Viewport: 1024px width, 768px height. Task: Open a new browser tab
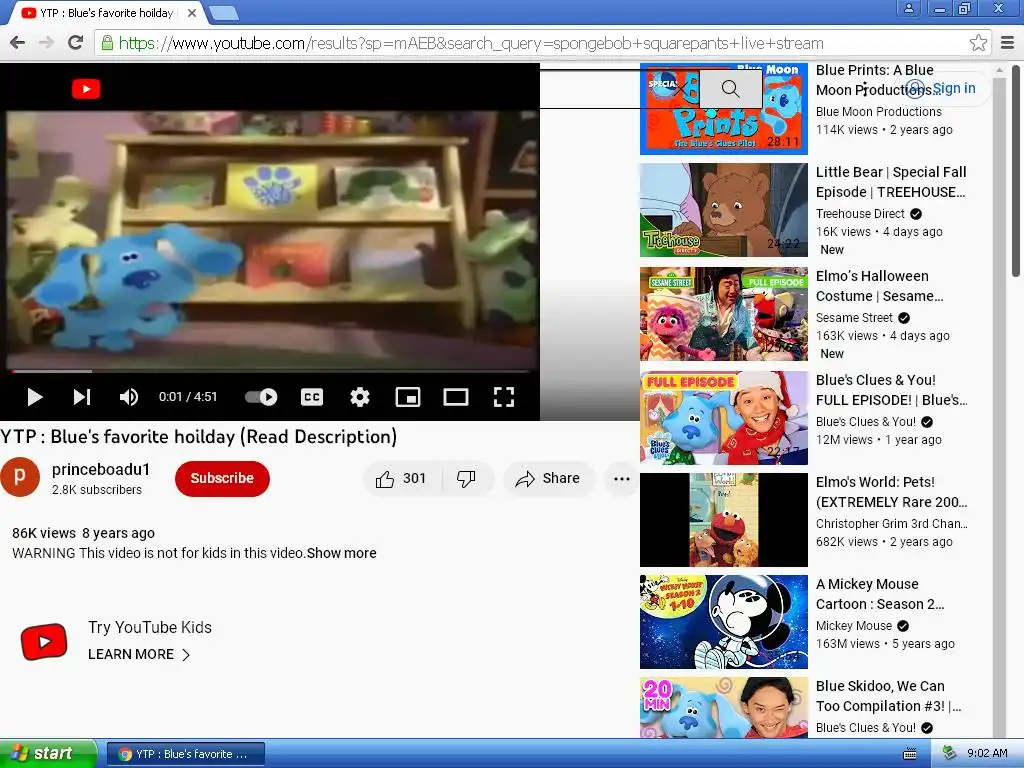(x=224, y=13)
